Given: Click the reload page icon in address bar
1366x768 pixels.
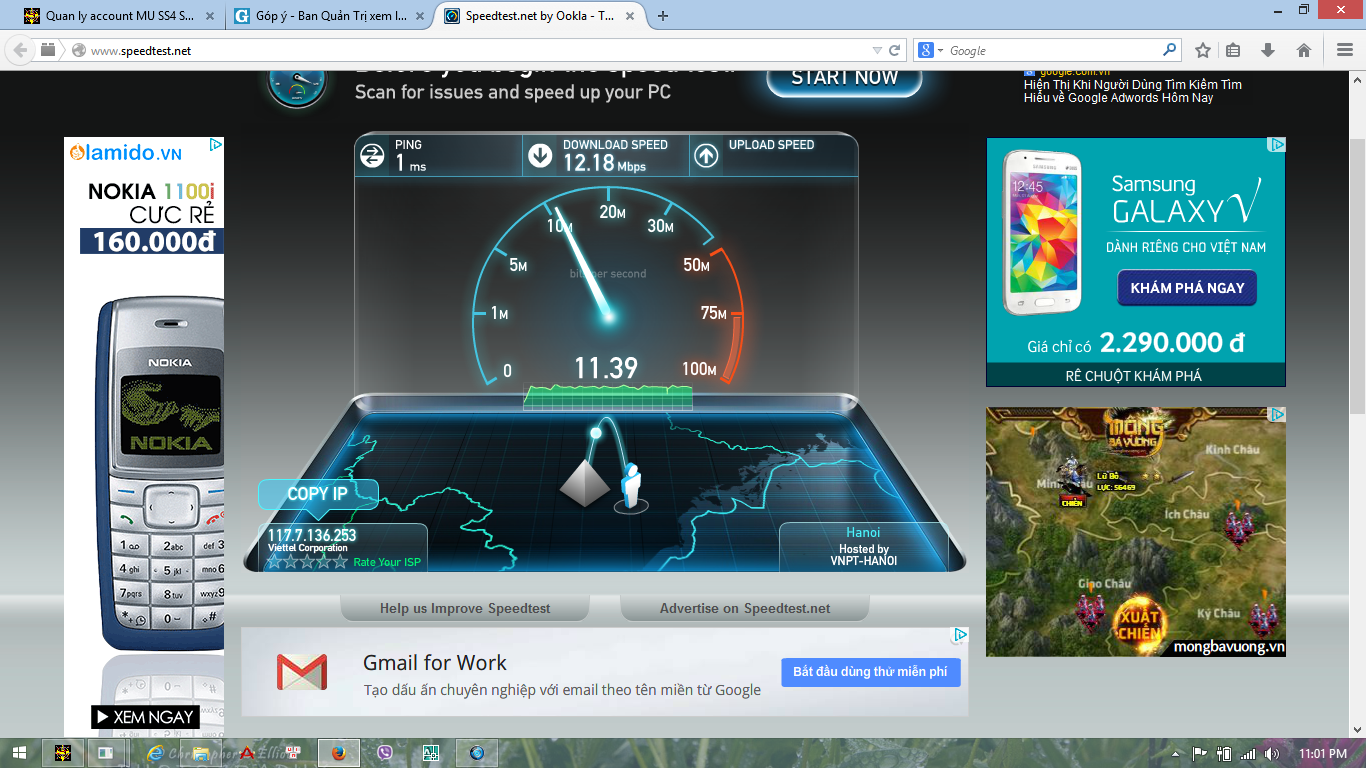Looking at the screenshot, I should pos(895,50).
